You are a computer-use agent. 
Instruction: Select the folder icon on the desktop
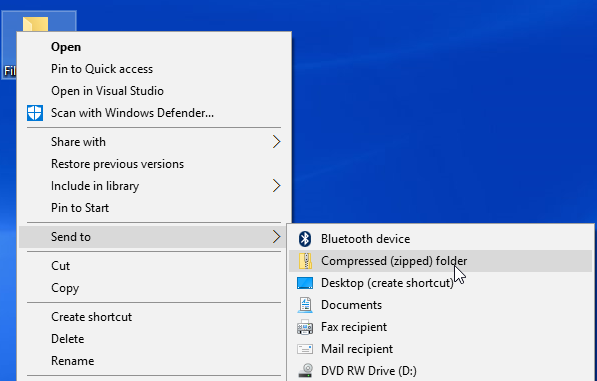35,24
